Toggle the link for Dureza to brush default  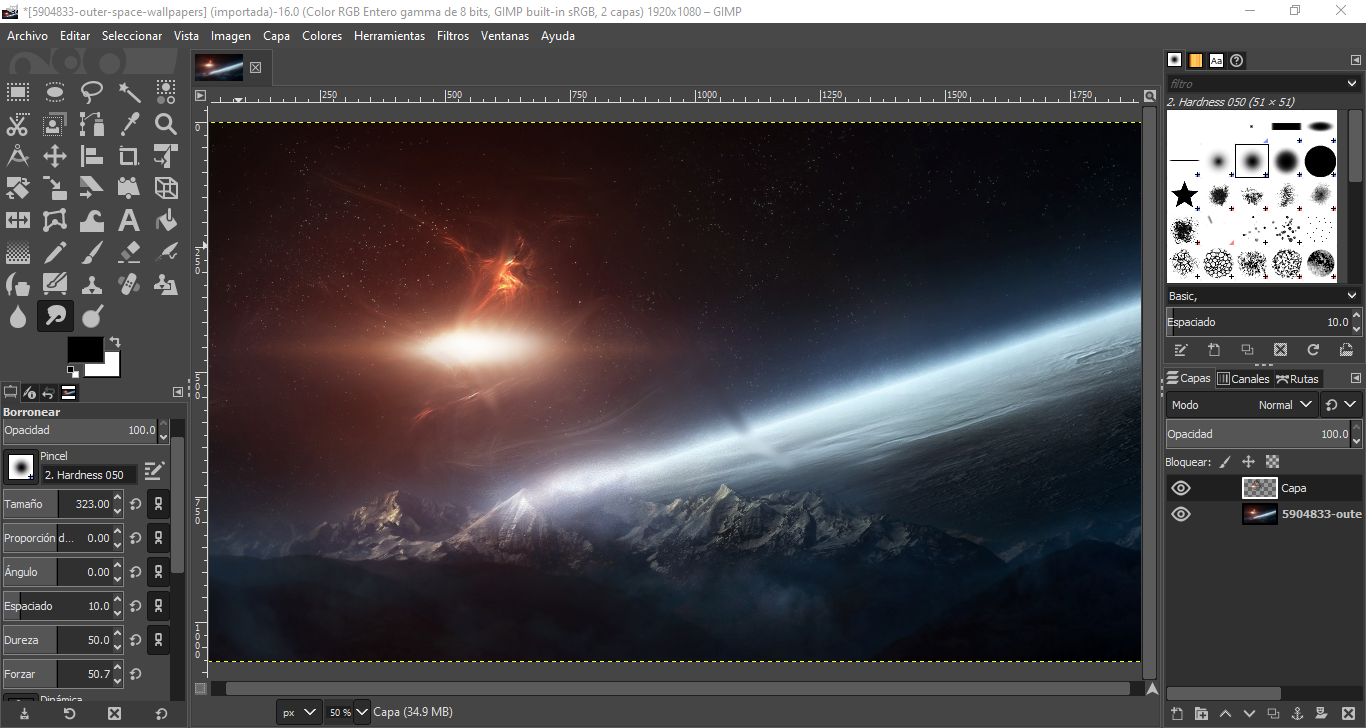coord(157,640)
